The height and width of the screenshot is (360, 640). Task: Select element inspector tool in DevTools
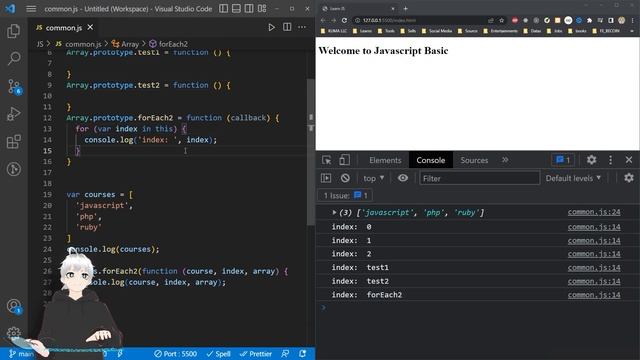(327, 160)
